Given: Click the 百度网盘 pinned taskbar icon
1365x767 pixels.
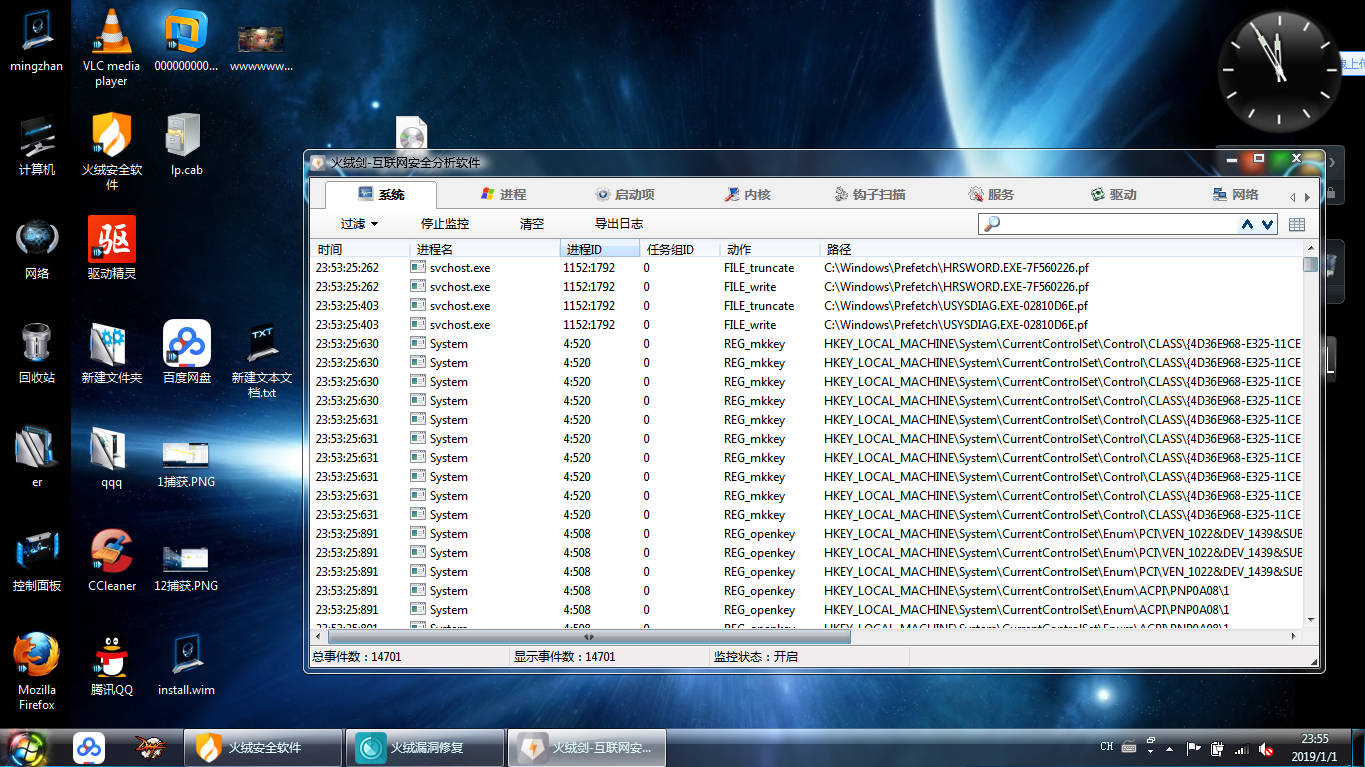Looking at the screenshot, I should (89, 747).
